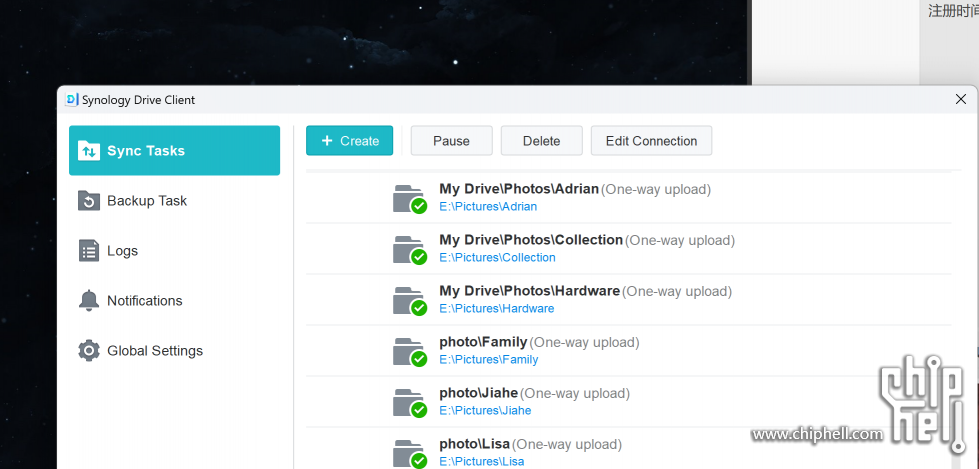Click the Backup Task folder icon
Viewport: 979px width, 469px height.
click(x=89, y=200)
